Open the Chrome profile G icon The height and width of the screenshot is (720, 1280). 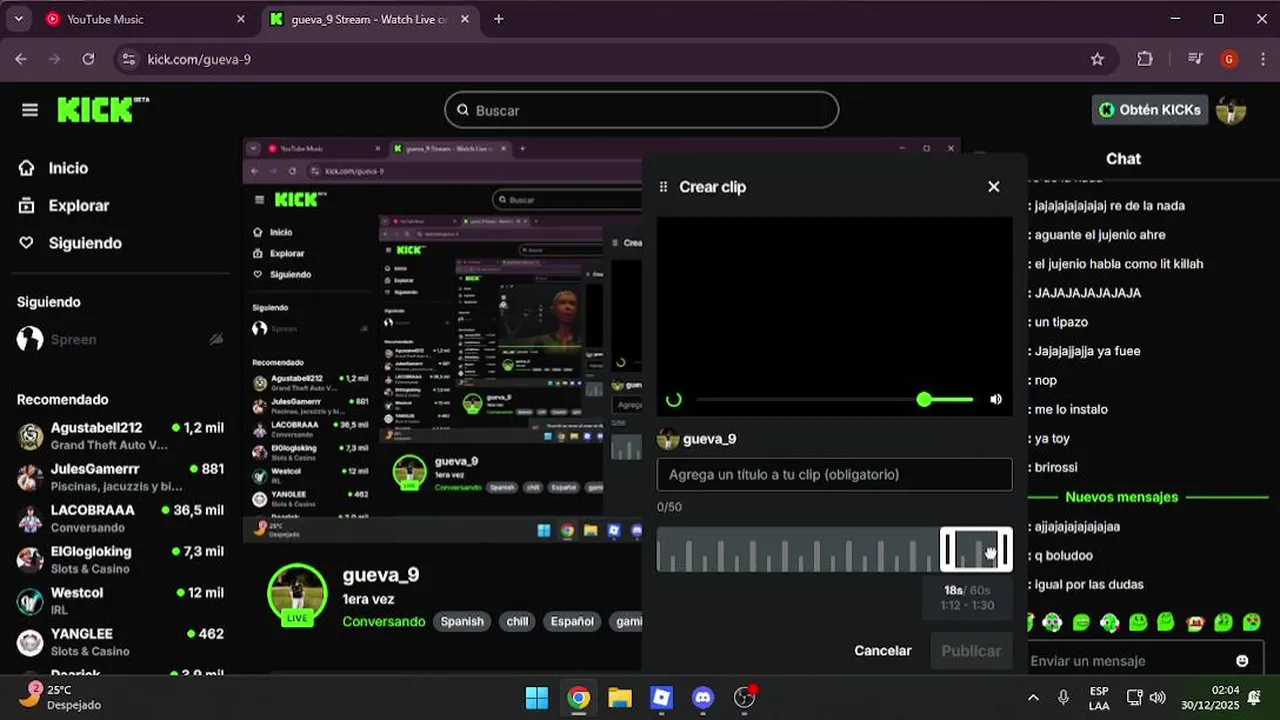(x=1229, y=59)
